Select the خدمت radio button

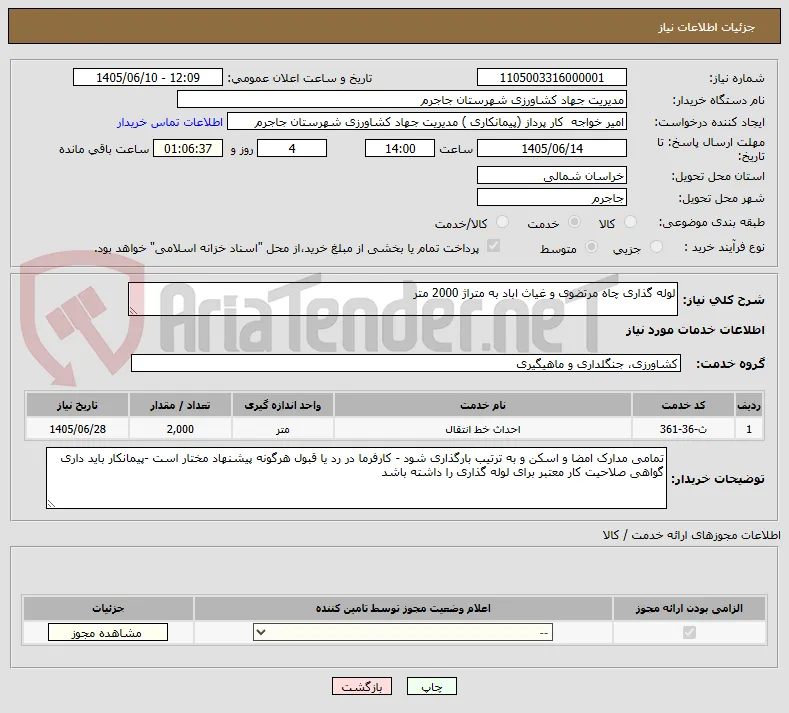coord(574,222)
